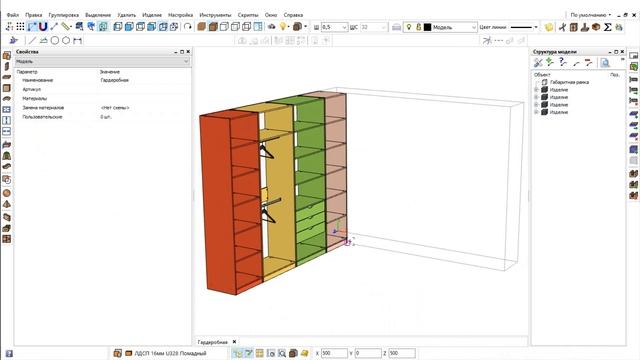Click the yellow sticky note icon

coord(549,27)
